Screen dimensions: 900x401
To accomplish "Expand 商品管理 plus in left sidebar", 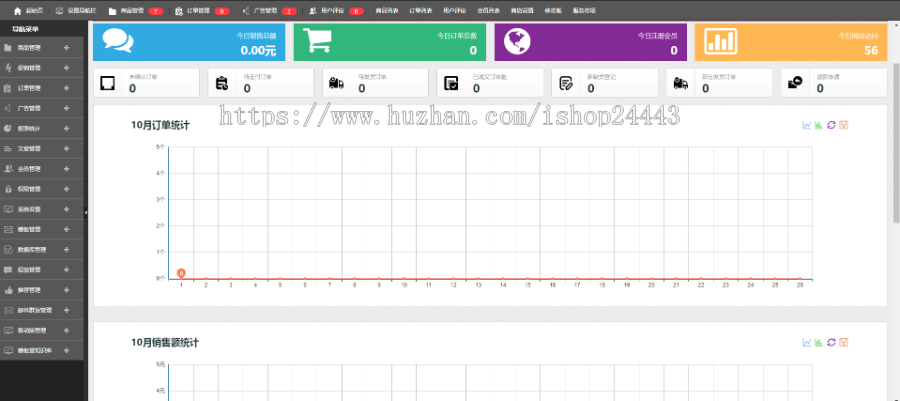I will pos(66,48).
